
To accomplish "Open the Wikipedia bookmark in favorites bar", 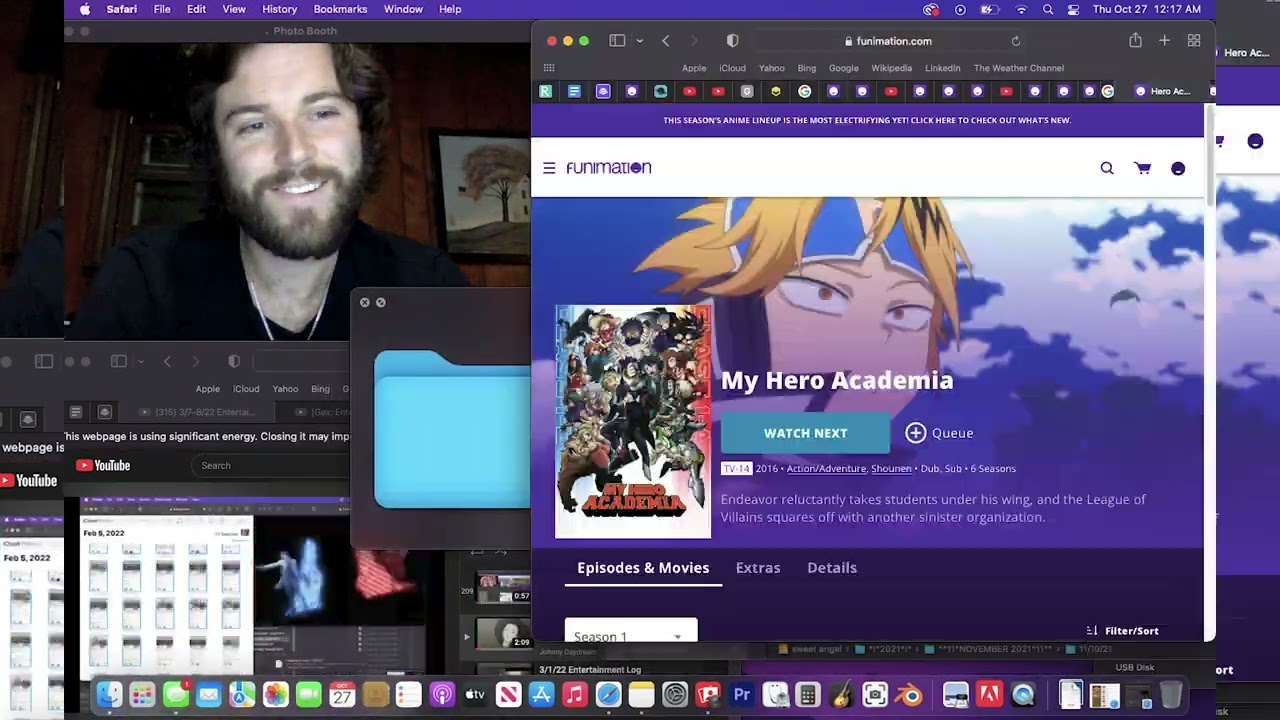I will point(892,68).
